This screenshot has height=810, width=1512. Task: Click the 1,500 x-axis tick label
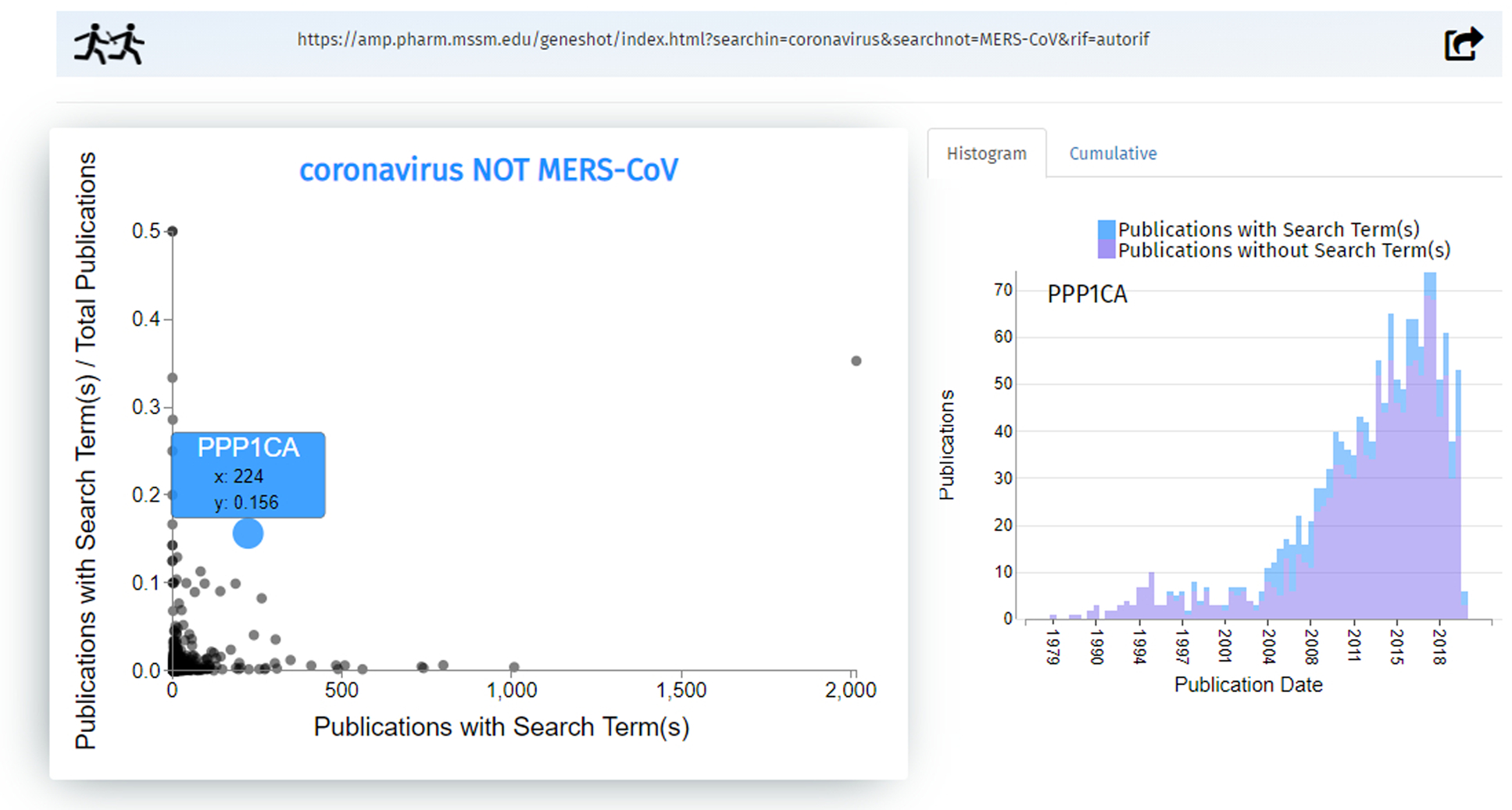coord(681,690)
